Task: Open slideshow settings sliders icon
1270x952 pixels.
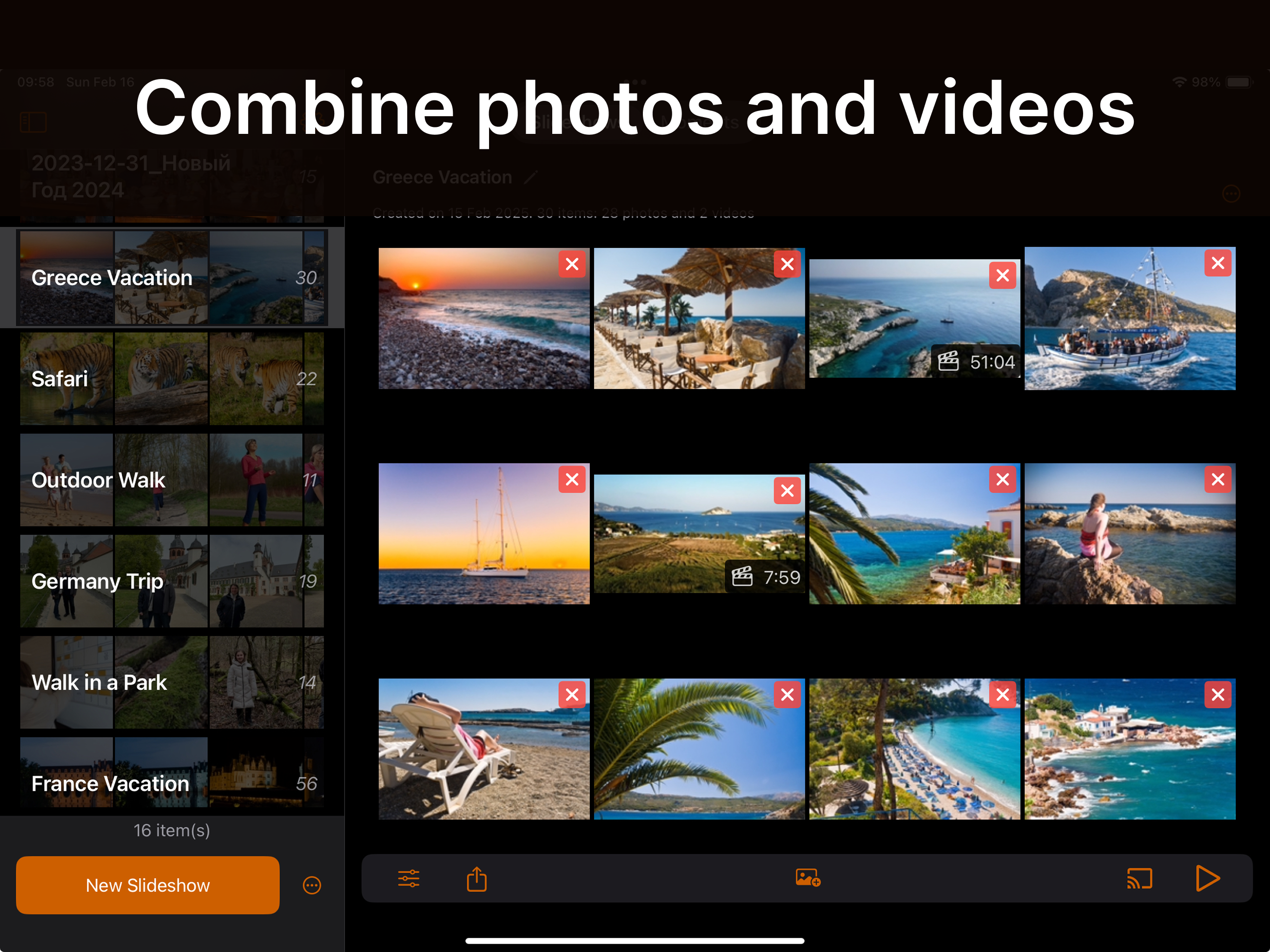Action: [408, 879]
